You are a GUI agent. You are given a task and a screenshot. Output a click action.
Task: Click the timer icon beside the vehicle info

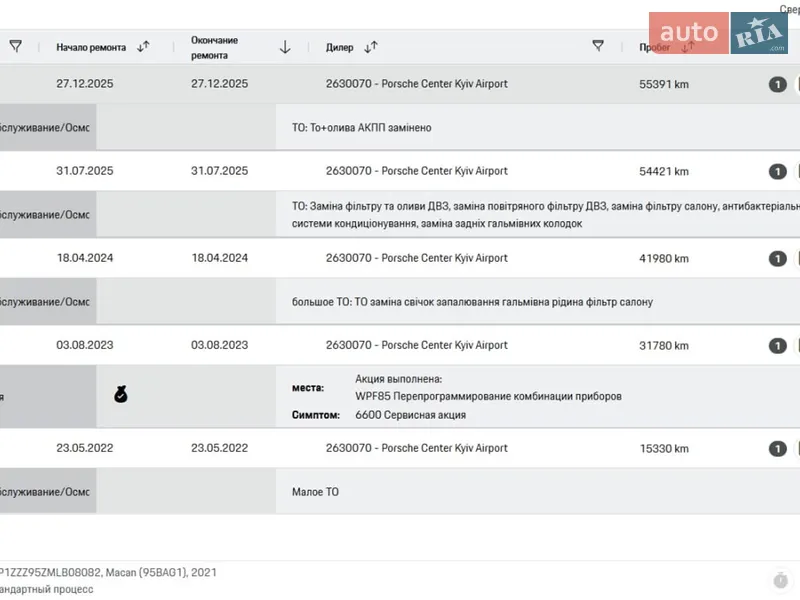click(x=780, y=580)
